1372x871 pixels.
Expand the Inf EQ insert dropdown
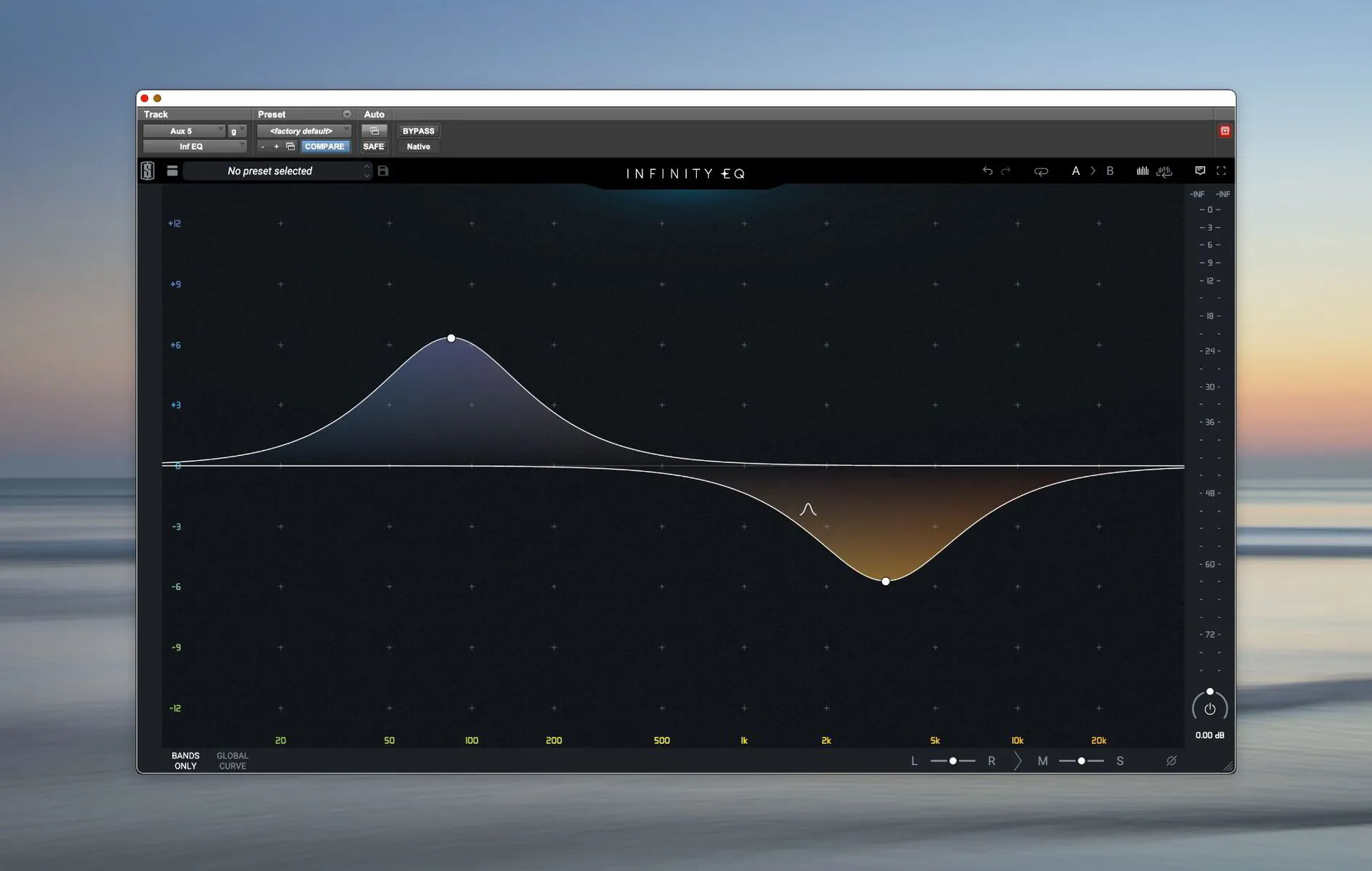click(x=192, y=146)
